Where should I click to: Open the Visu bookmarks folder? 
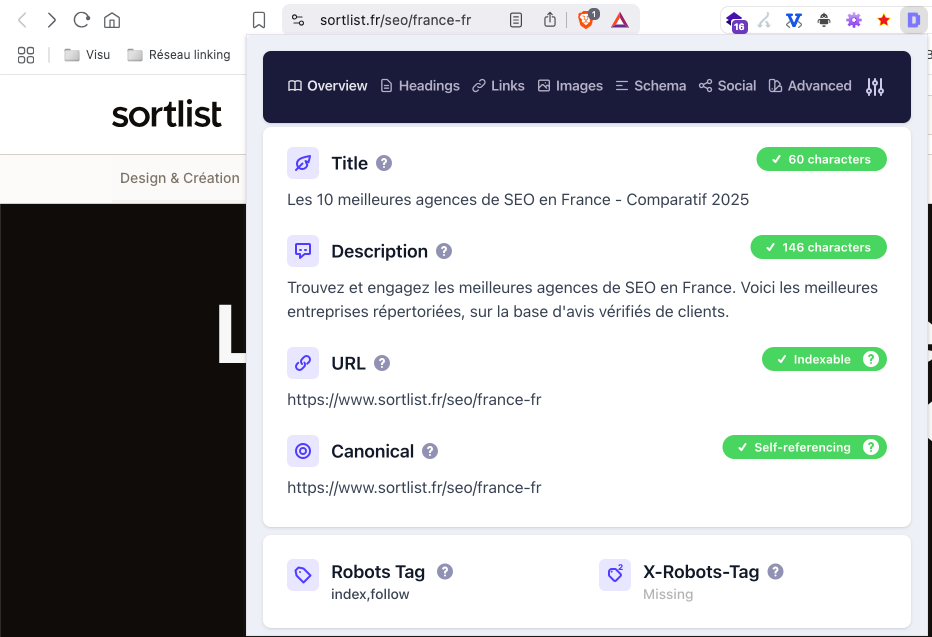point(87,55)
